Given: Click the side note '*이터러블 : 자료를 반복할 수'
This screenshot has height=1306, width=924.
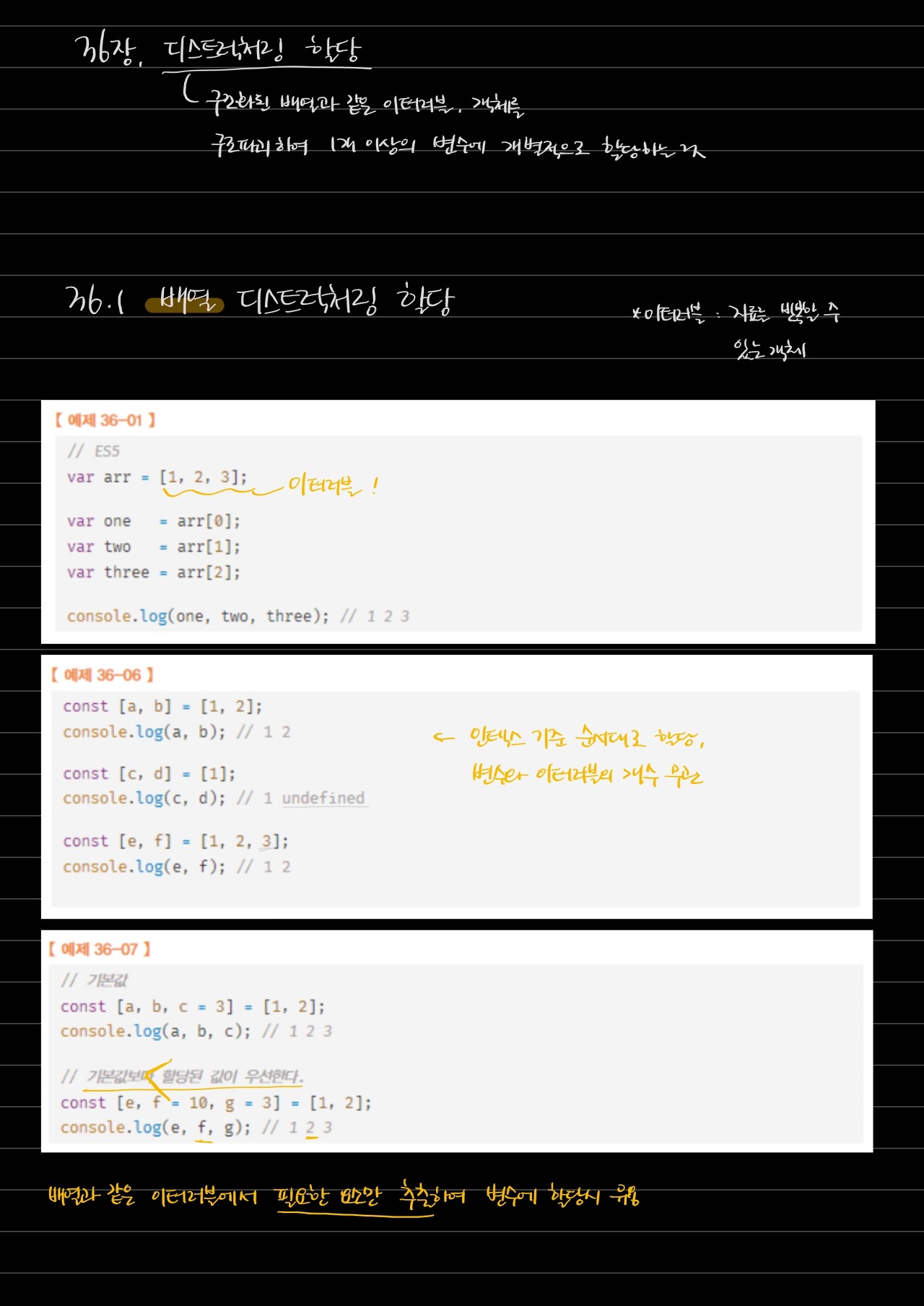Looking at the screenshot, I should (x=736, y=313).
